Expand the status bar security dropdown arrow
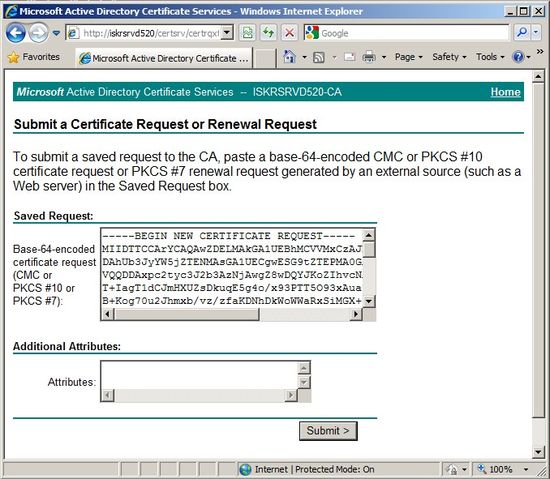This screenshot has height=479, width=550. tap(464, 470)
